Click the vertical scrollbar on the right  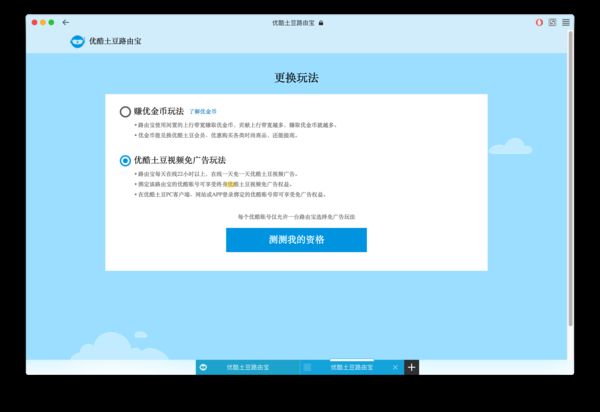pos(570,180)
